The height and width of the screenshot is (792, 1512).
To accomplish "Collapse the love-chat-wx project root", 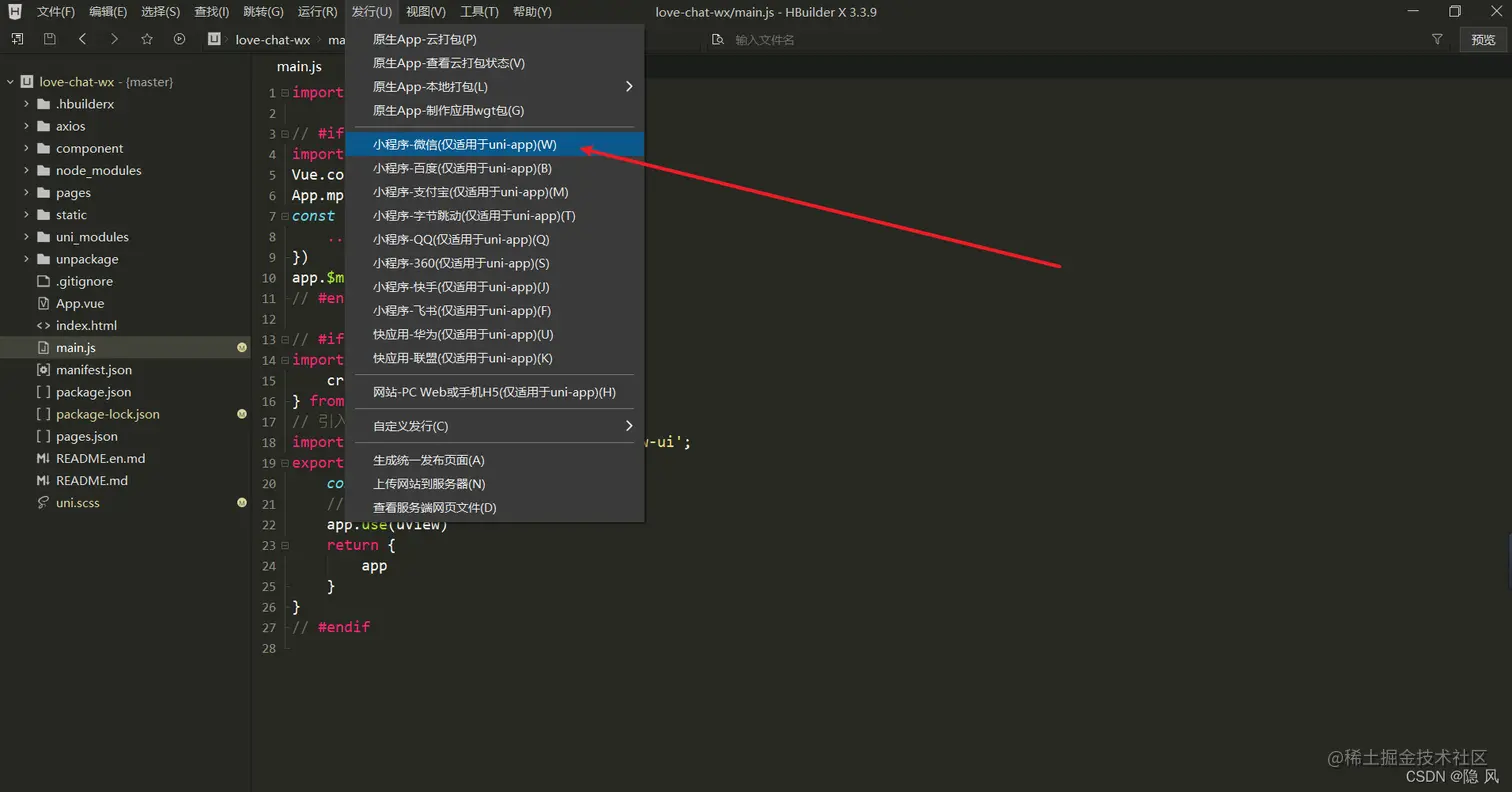I will tap(10, 82).
